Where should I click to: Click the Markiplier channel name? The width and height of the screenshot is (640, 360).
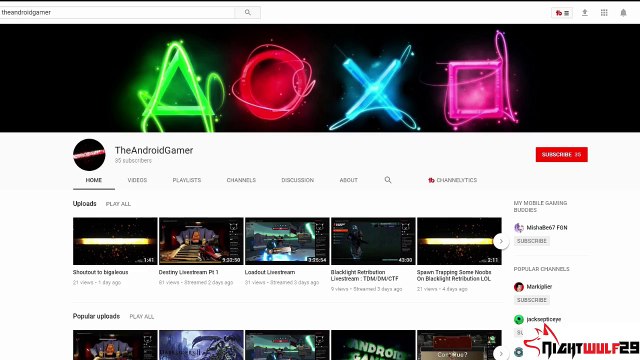[539, 287]
